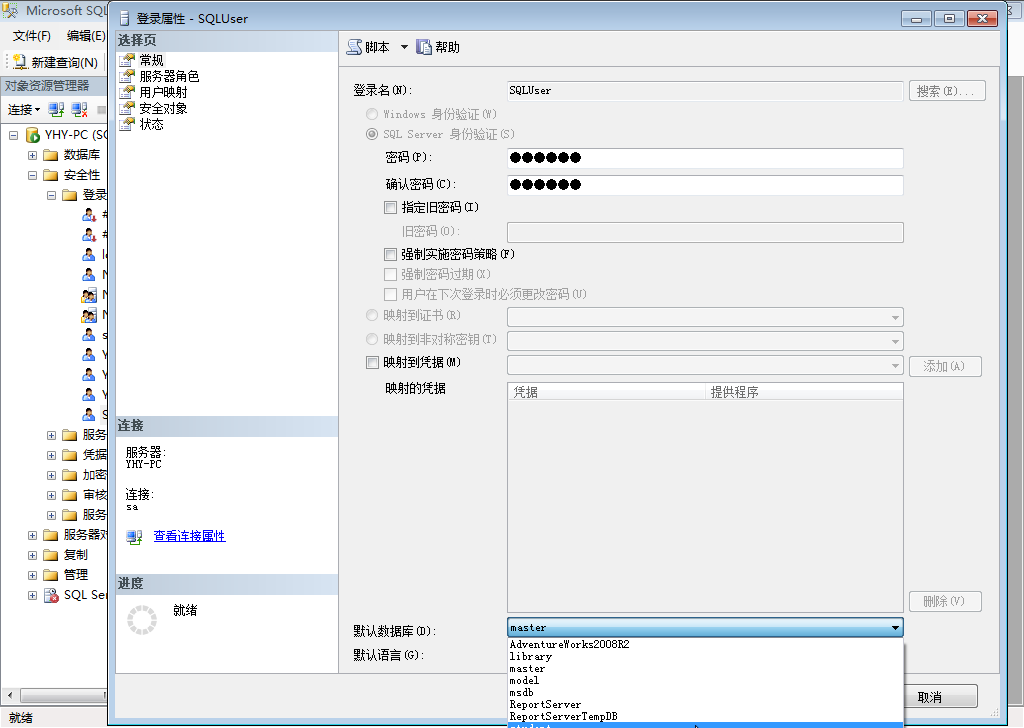The image size is (1024, 728).
Task: Click the Script (脚本) icon in dialog toolbar
Action: (x=354, y=47)
